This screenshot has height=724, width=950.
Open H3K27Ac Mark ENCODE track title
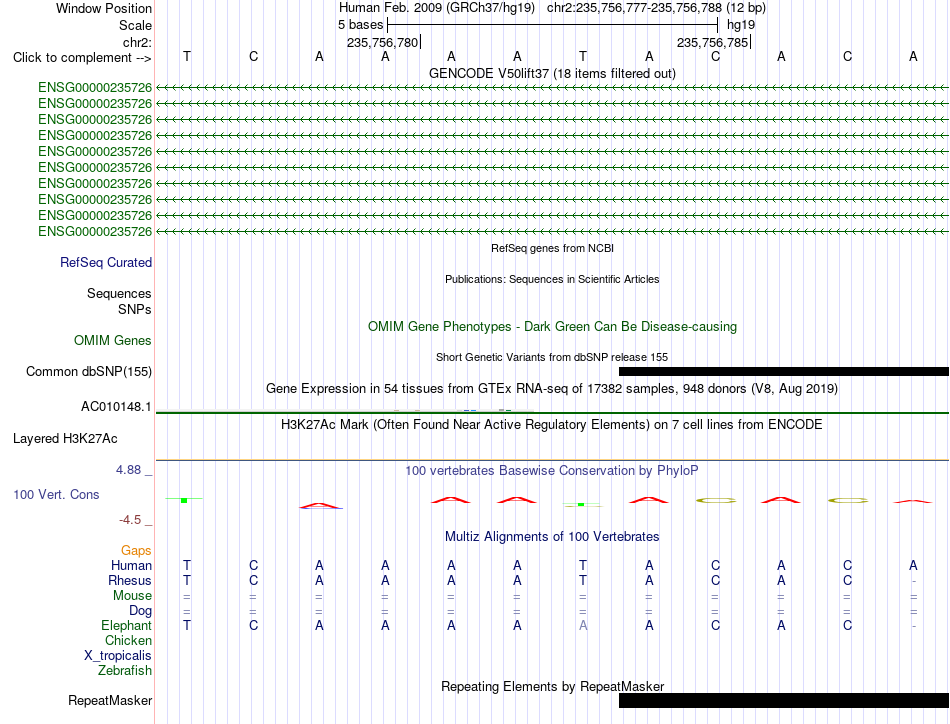pyautogui.click(x=552, y=425)
